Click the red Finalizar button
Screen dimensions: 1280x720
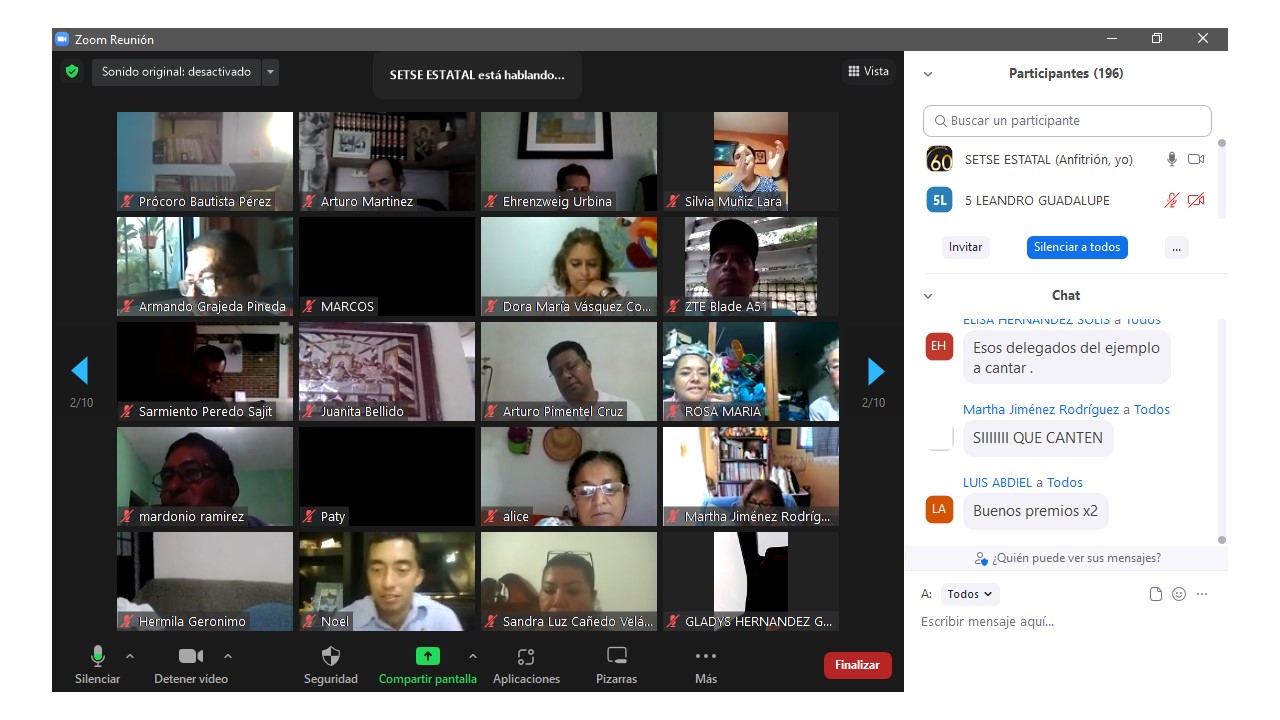coord(857,665)
